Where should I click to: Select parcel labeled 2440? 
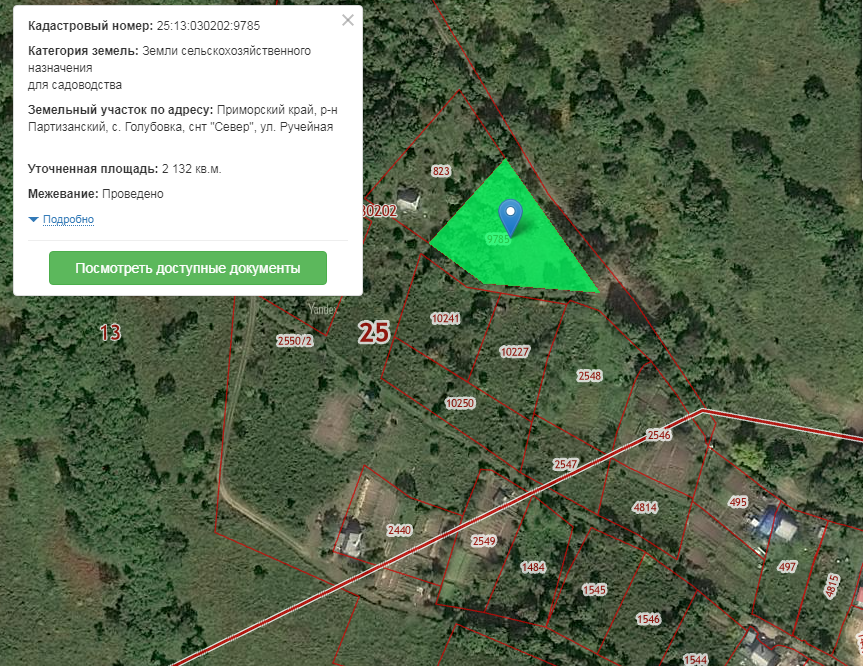pyautogui.click(x=399, y=530)
